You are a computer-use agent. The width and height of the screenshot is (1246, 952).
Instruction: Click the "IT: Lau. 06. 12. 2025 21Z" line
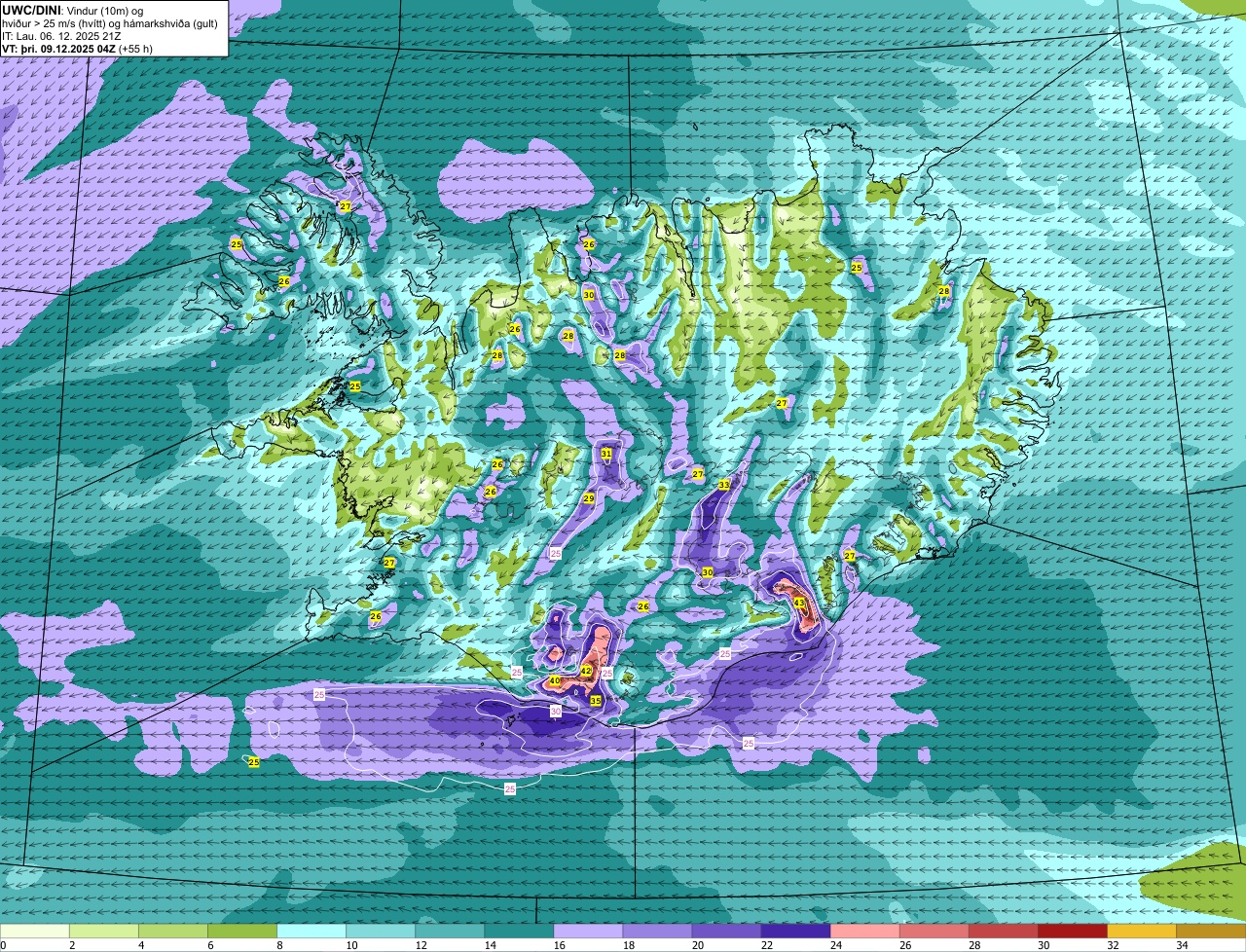pyautogui.click(x=61, y=36)
